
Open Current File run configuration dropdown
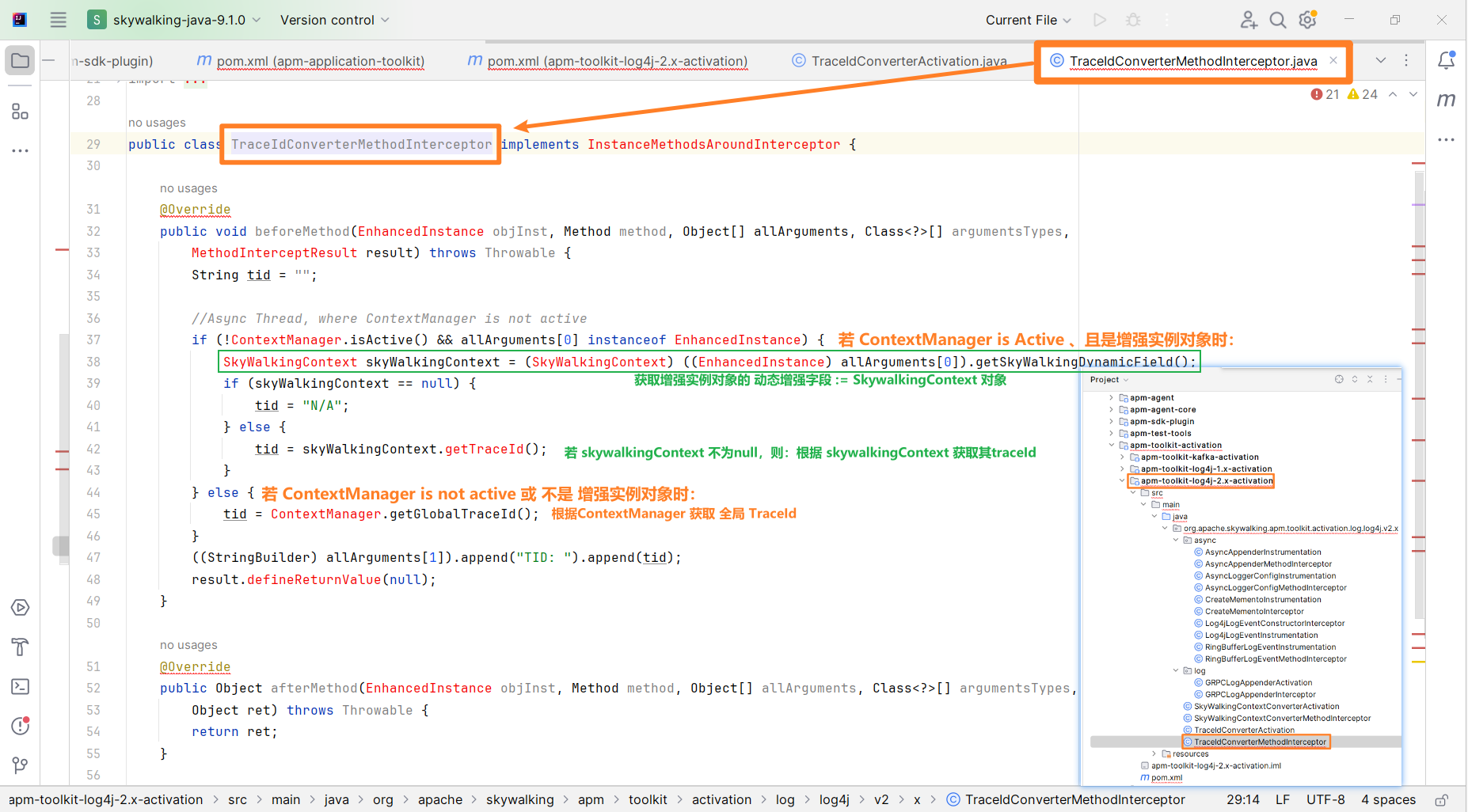(x=1028, y=20)
